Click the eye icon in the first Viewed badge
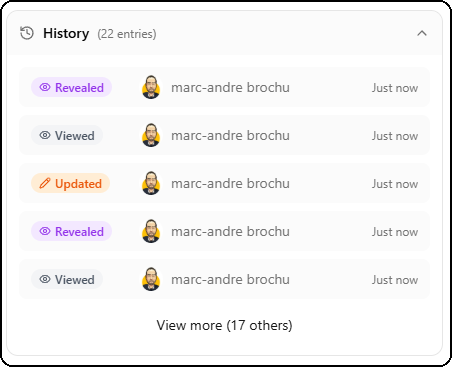 pos(45,135)
